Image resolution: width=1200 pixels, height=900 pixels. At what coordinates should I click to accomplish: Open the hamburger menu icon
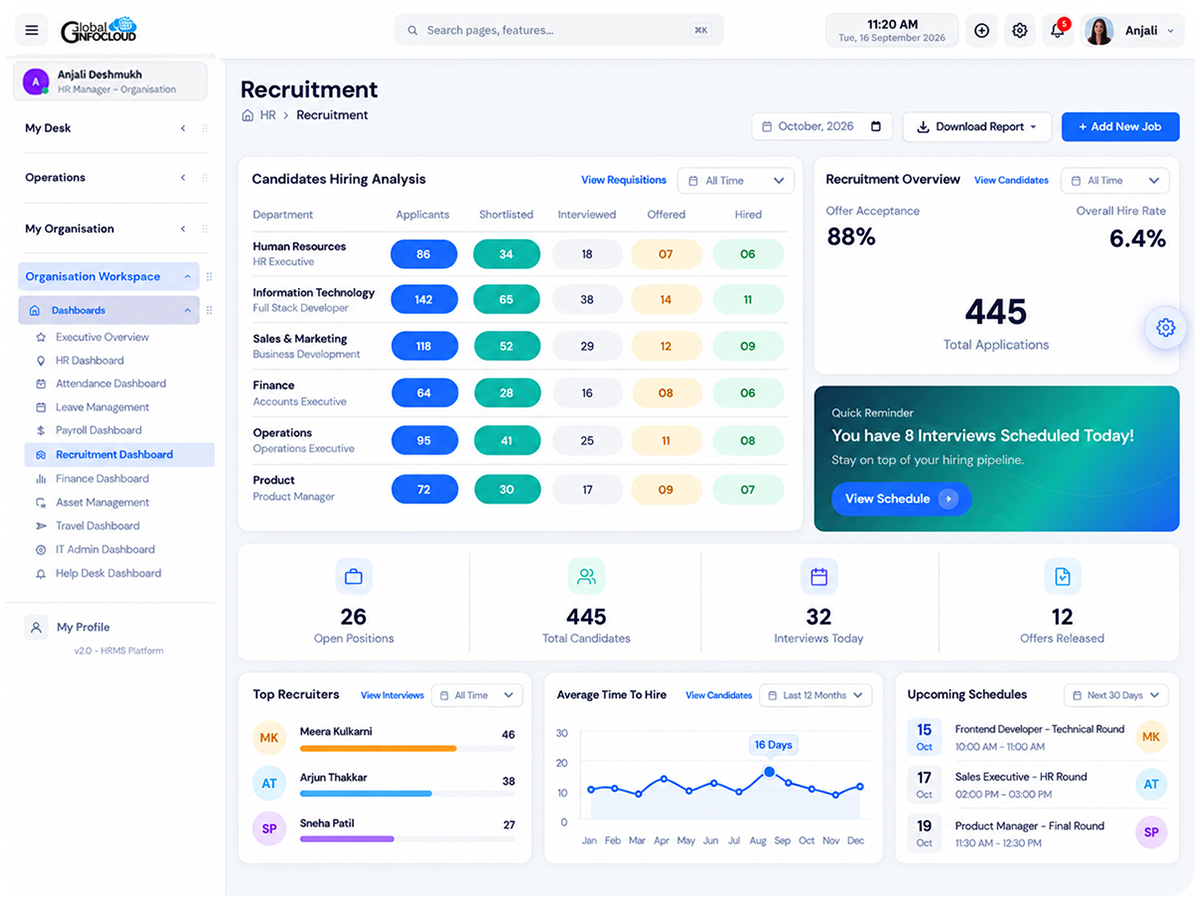[32, 30]
